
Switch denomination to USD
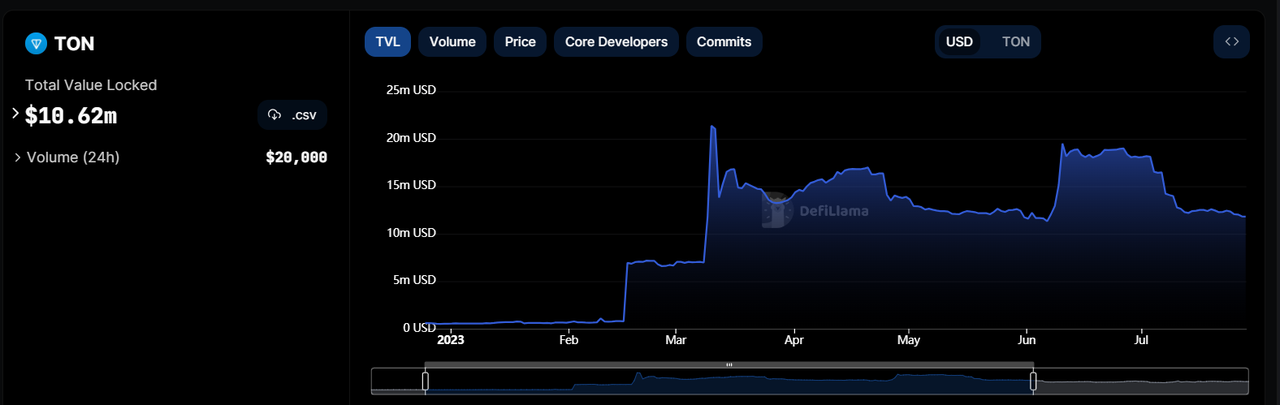[x=959, y=42]
